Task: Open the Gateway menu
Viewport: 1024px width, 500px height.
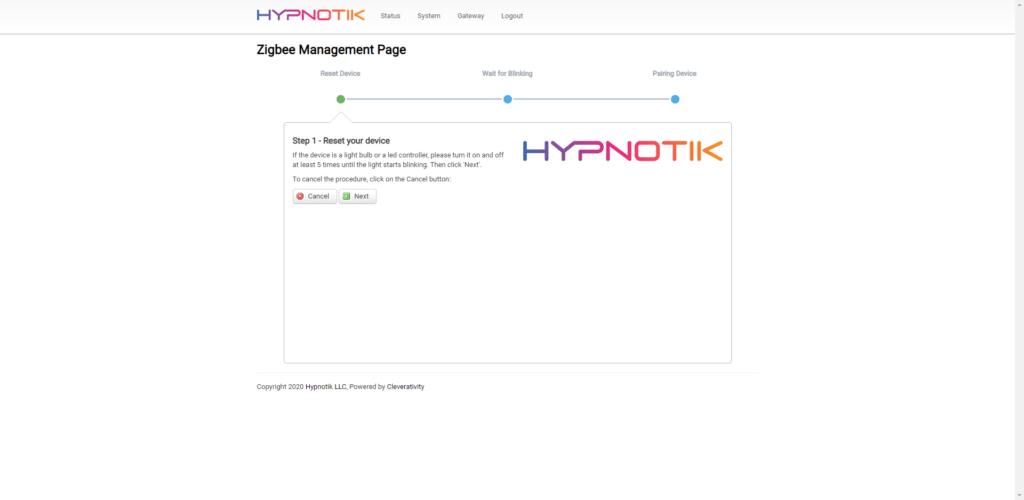Action: [471, 16]
